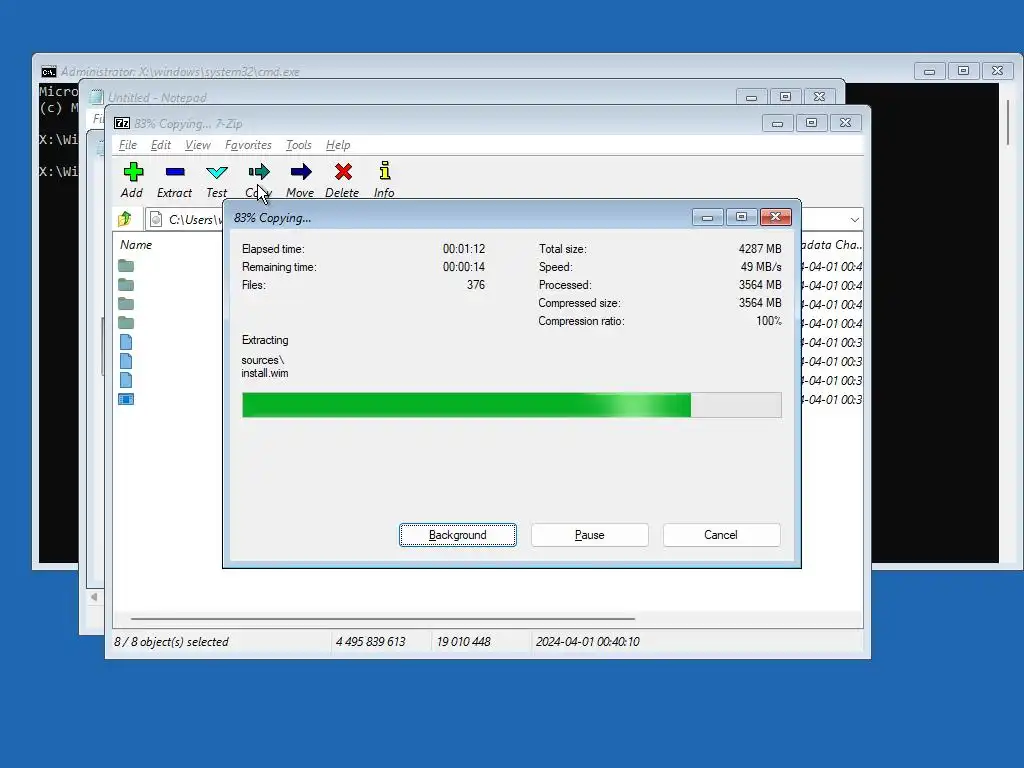Viewport: 1024px width, 768px height.
Task: Click the Total size value 4287 MB
Action: click(x=760, y=249)
